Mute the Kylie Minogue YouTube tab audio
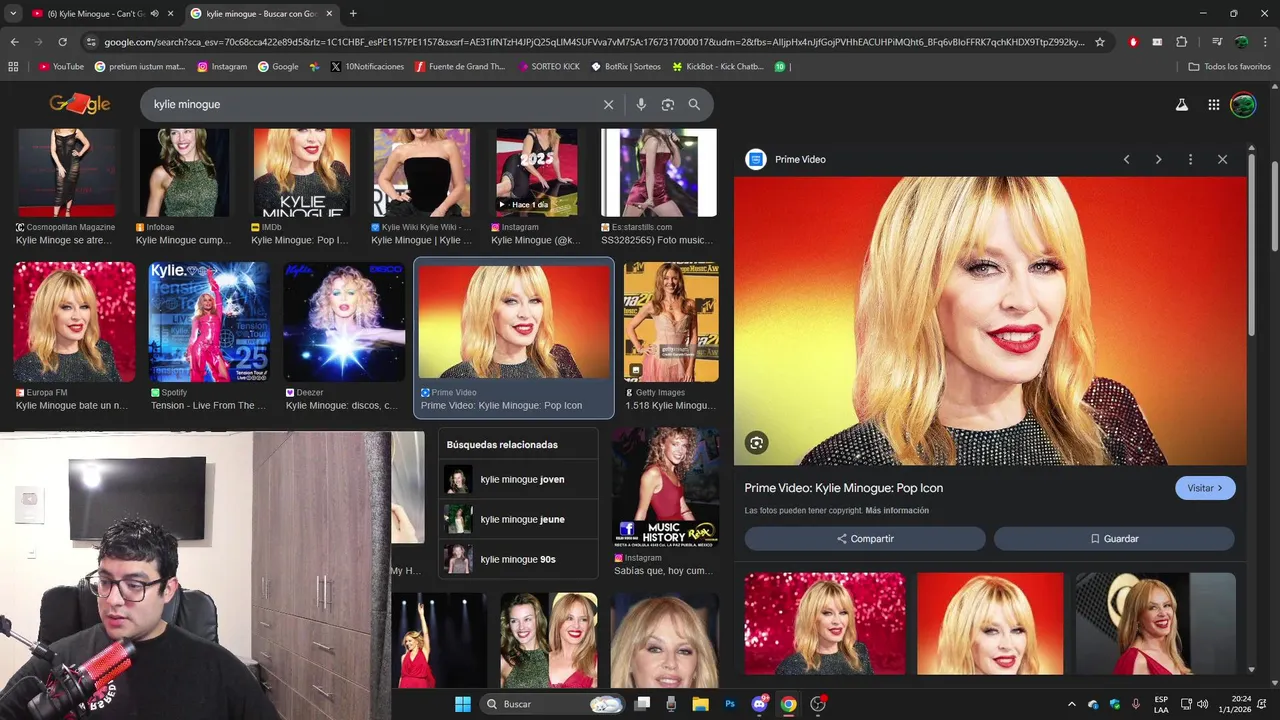The width and height of the screenshot is (1280, 720). tap(154, 13)
